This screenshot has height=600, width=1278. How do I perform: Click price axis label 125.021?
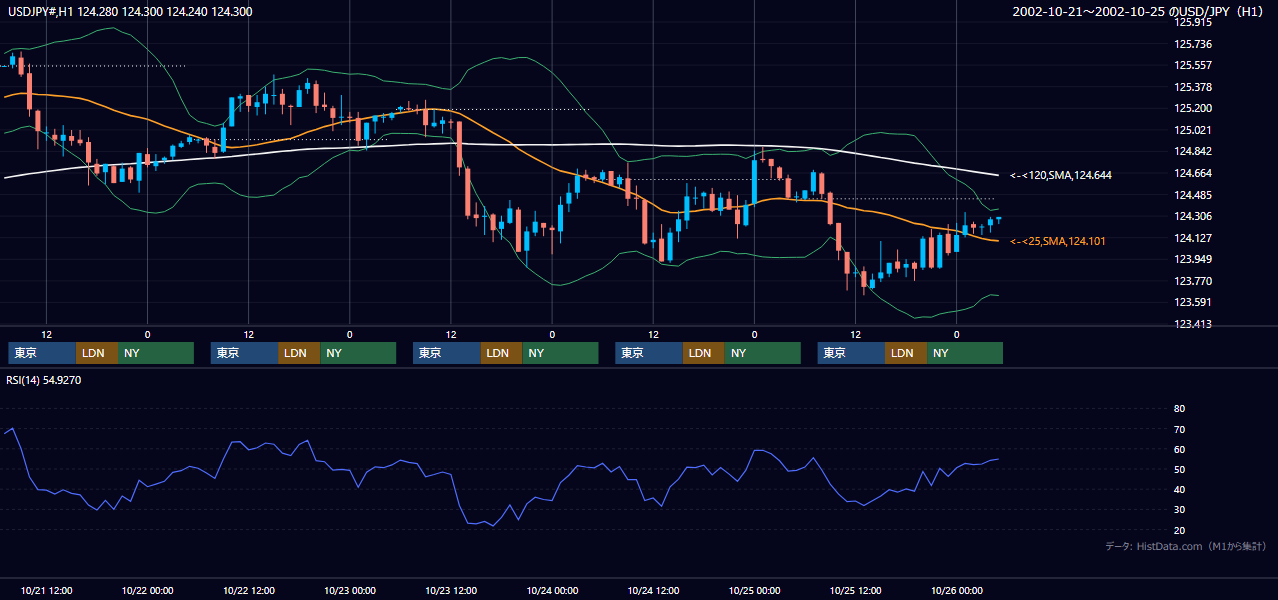pos(1193,130)
